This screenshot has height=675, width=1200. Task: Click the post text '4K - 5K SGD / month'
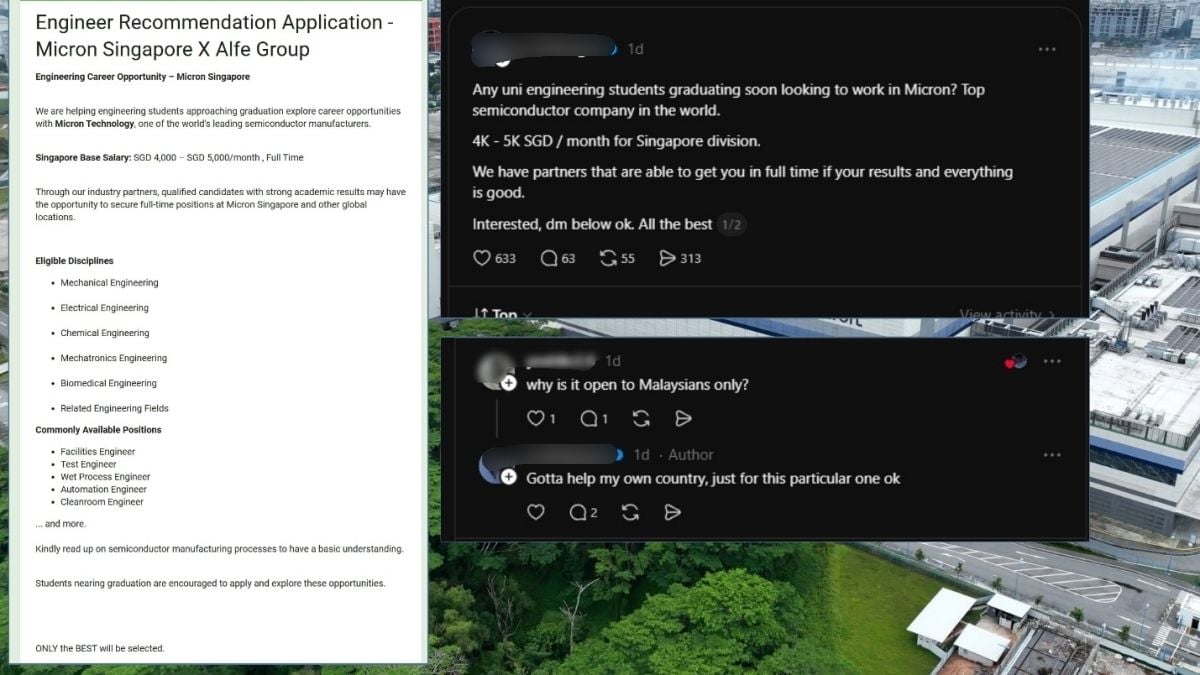pyautogui.click(x=616, y=141)
